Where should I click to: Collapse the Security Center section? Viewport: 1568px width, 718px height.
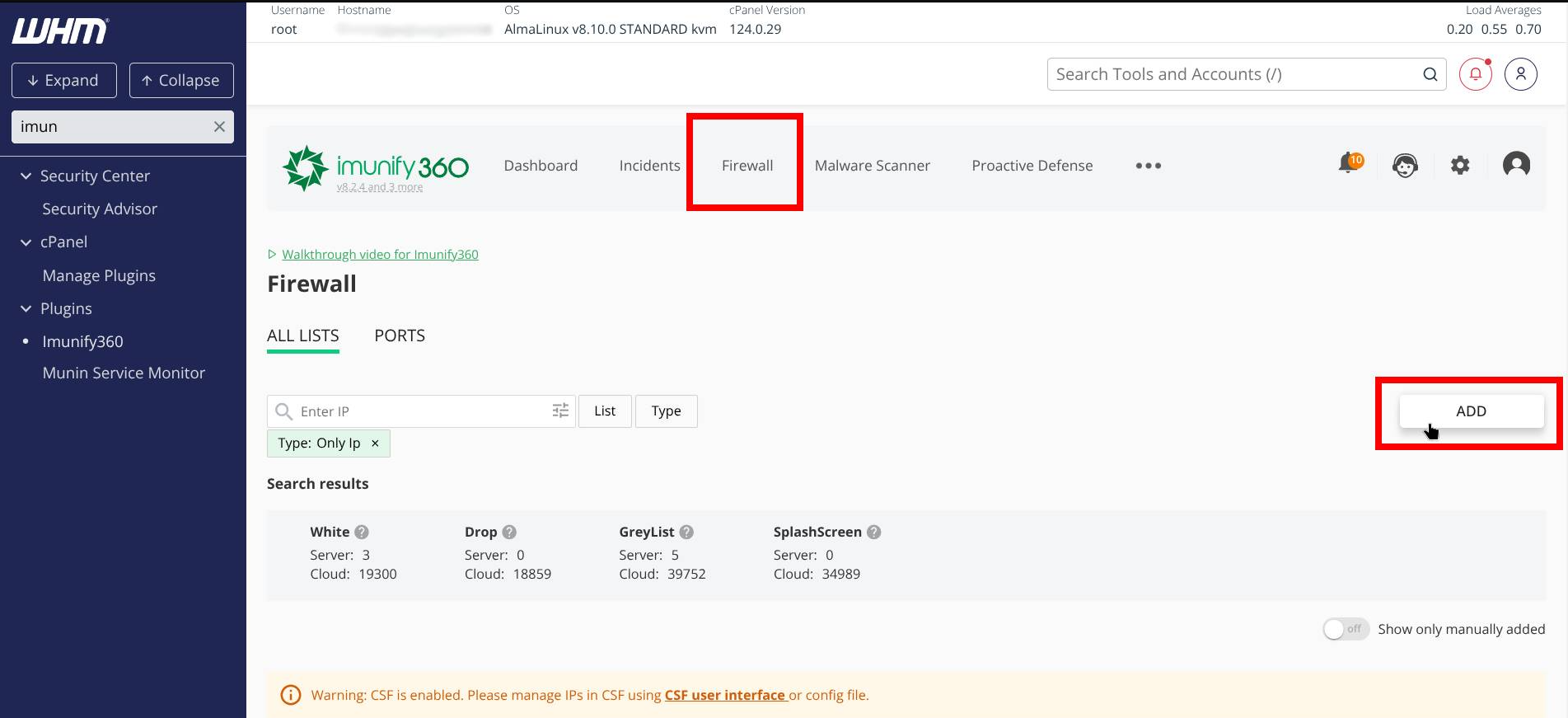26,176
